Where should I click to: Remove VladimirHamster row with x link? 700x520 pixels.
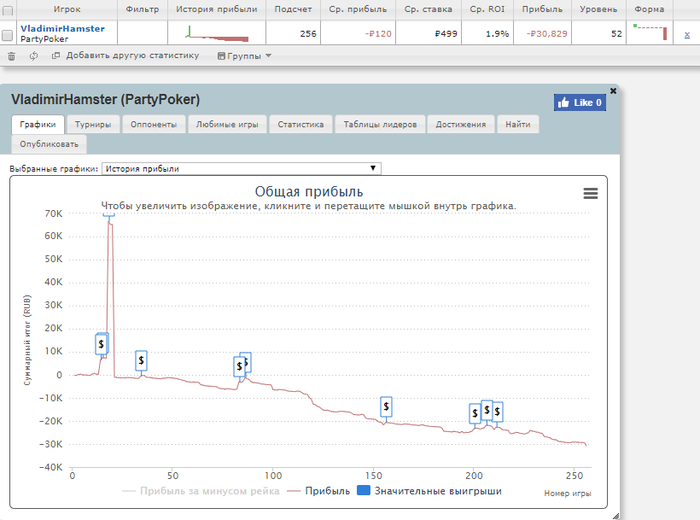tap(687, 35)
